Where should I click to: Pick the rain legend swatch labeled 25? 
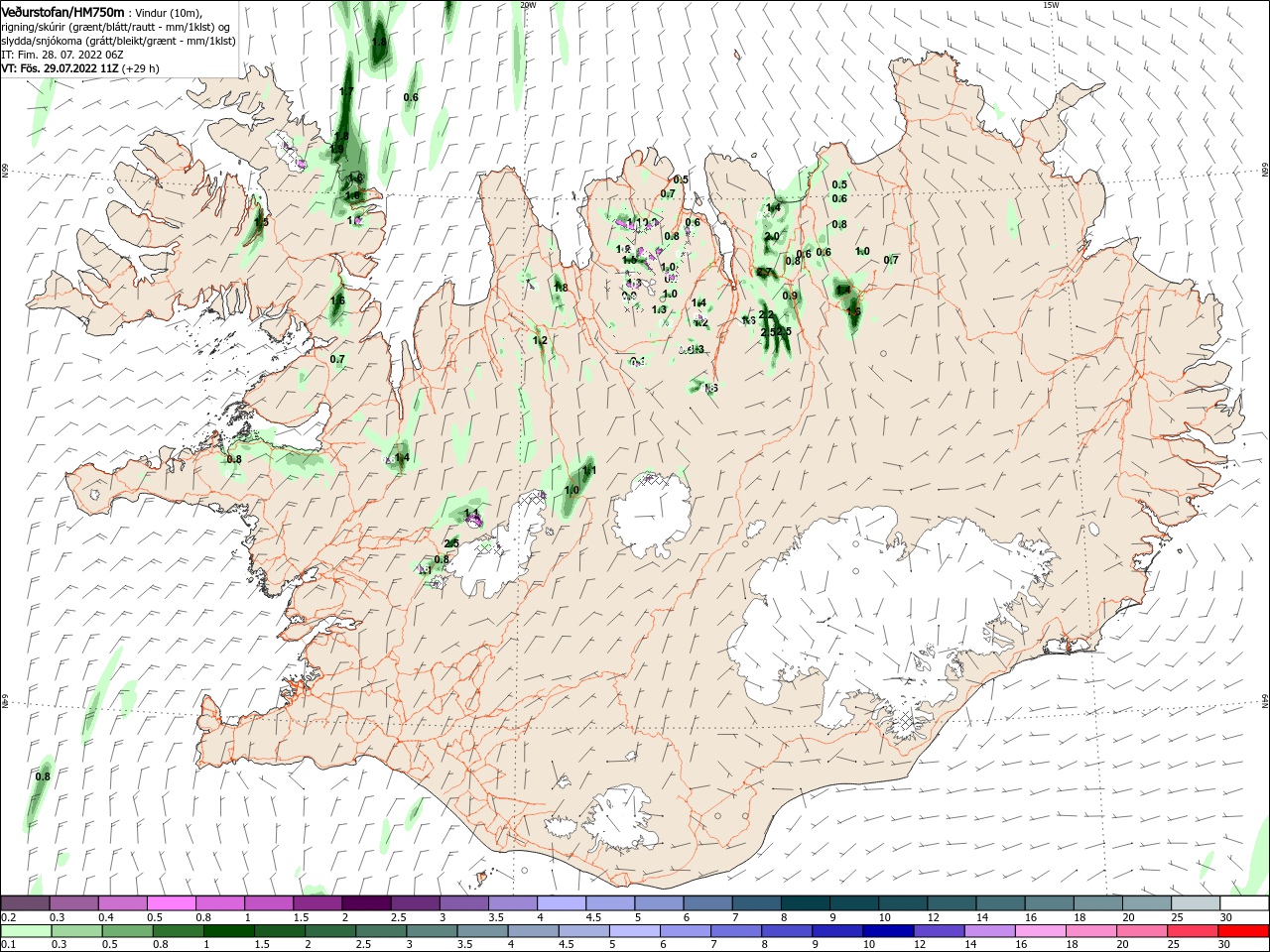[x=1194, y=931]
